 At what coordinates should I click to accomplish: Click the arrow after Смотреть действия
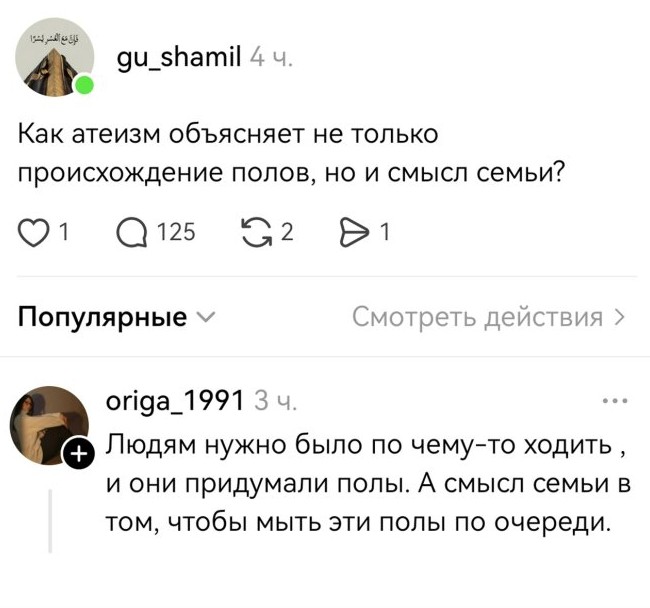coord(620,318)
